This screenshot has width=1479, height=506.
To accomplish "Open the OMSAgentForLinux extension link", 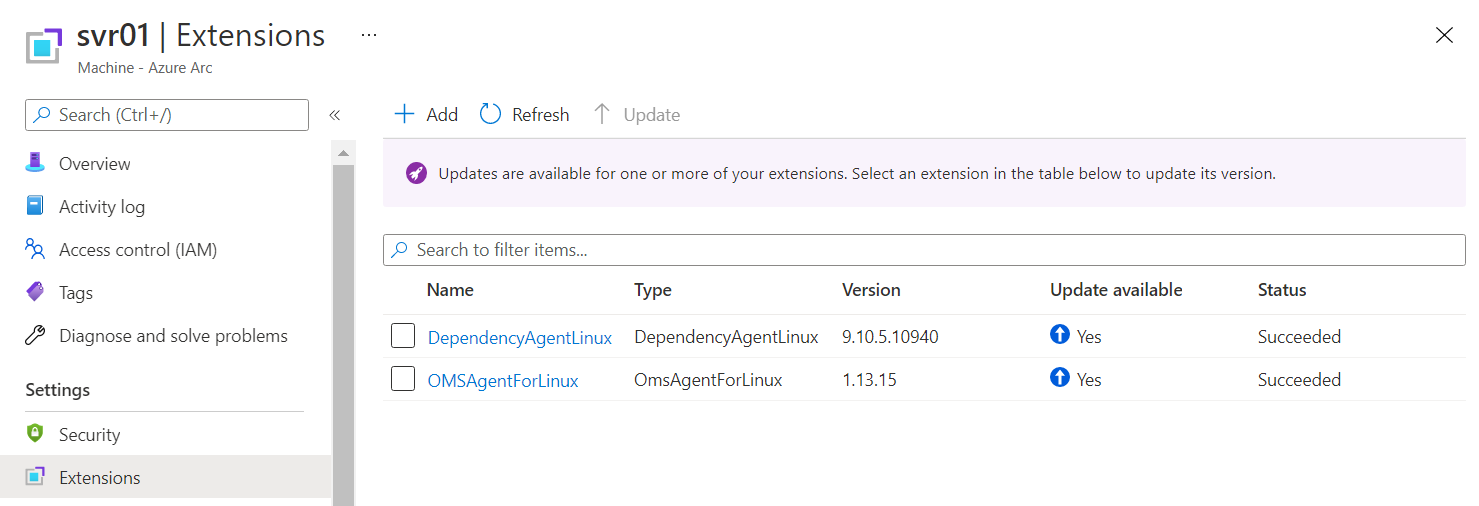I will 502,380.
